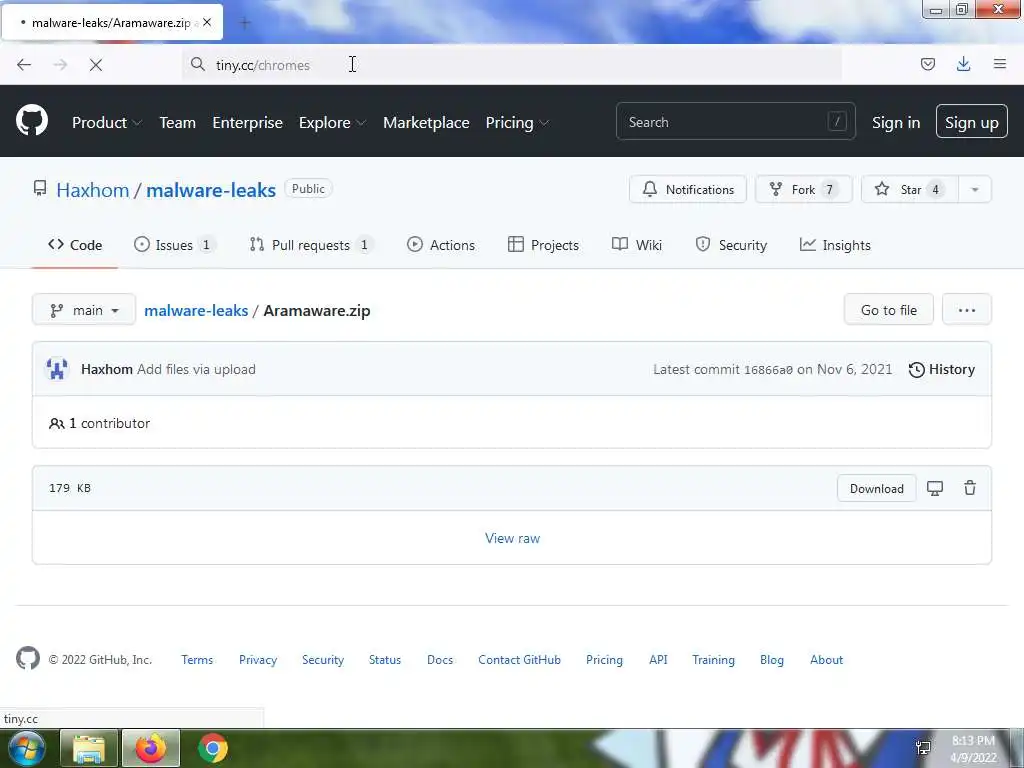Click network icon in system tray
Screen dimensions: 1024x768
coord(923,747)
